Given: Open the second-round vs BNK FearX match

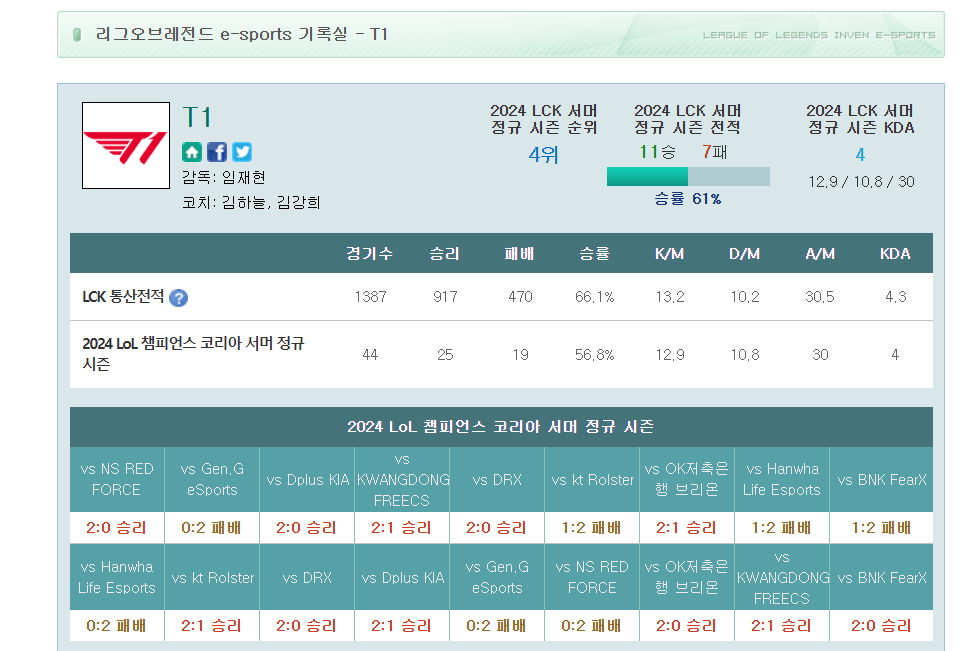Looking at the screenshot, I should [882, 577].
